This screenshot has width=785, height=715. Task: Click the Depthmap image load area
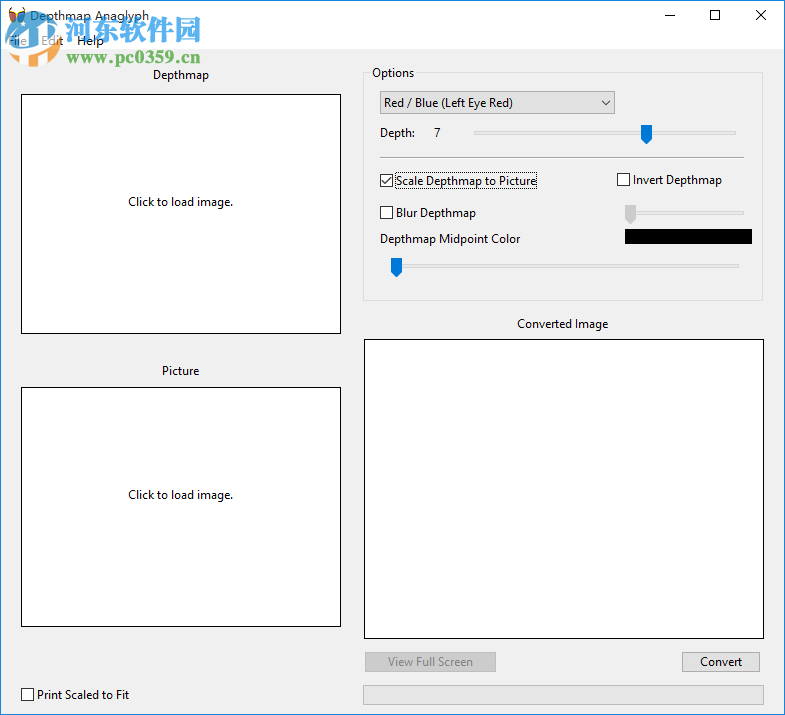181,214
